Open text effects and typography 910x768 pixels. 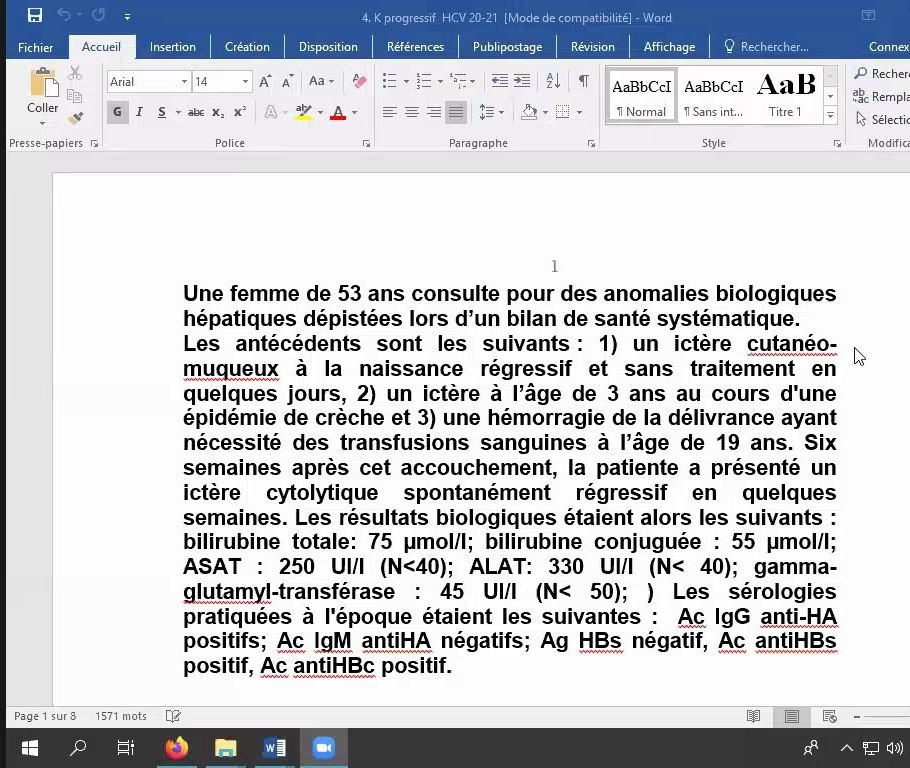[270, 112]
